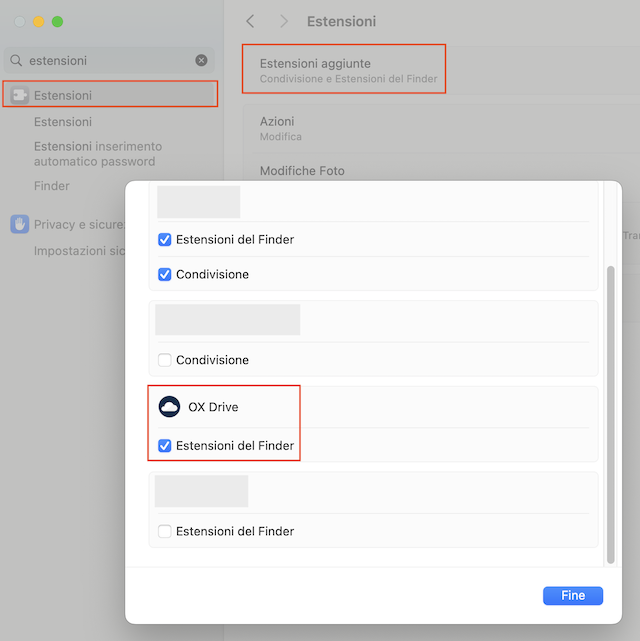The width and height of the screenshot is (640, 641).
Task: Click the green fullscreen window button
Action: [58, 22]
